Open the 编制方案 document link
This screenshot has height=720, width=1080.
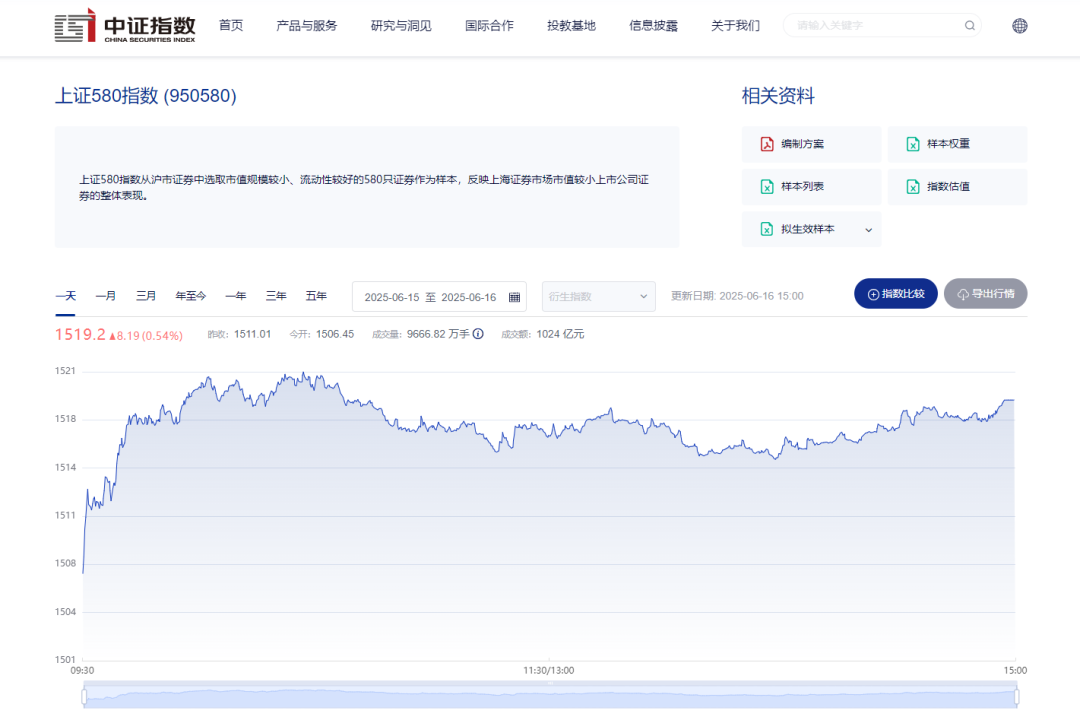click(811, 144)
